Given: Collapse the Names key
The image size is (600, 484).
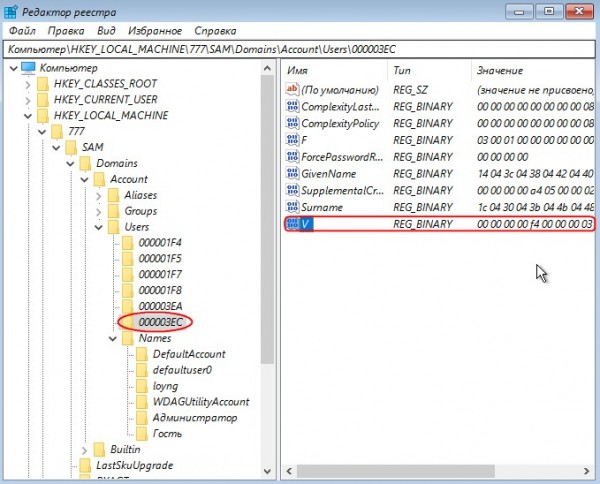Looking at the screenshot, I should [113, 339].
